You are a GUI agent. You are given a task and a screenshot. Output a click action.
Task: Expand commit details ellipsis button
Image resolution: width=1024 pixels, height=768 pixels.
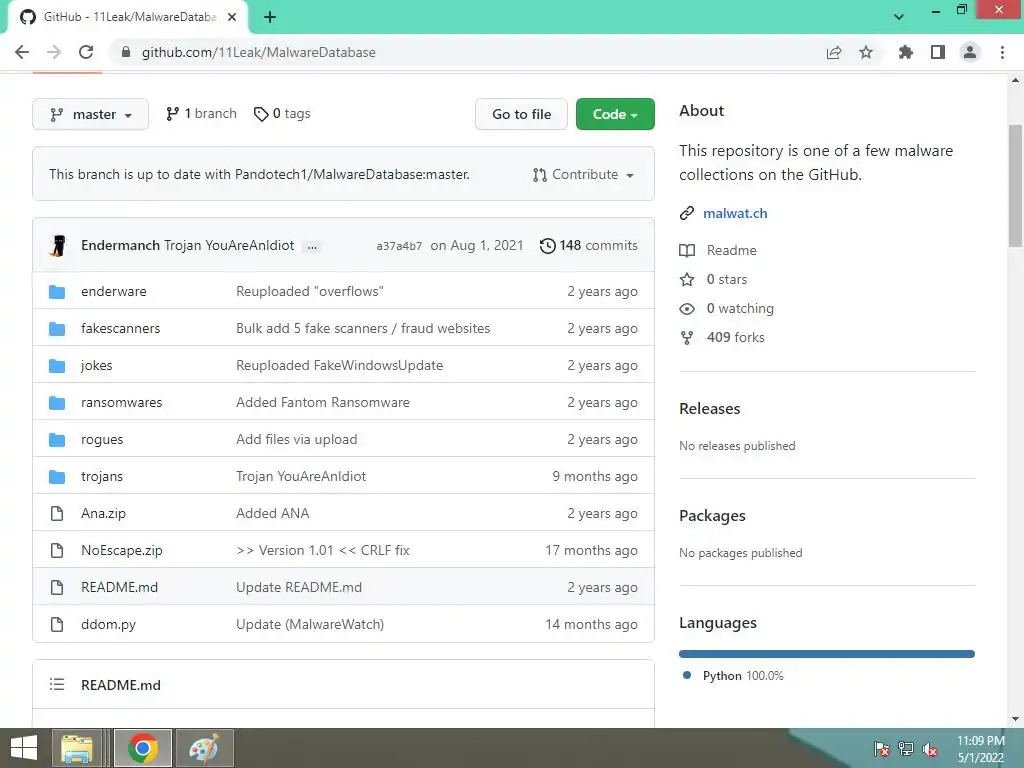click(x=312, y=246)
